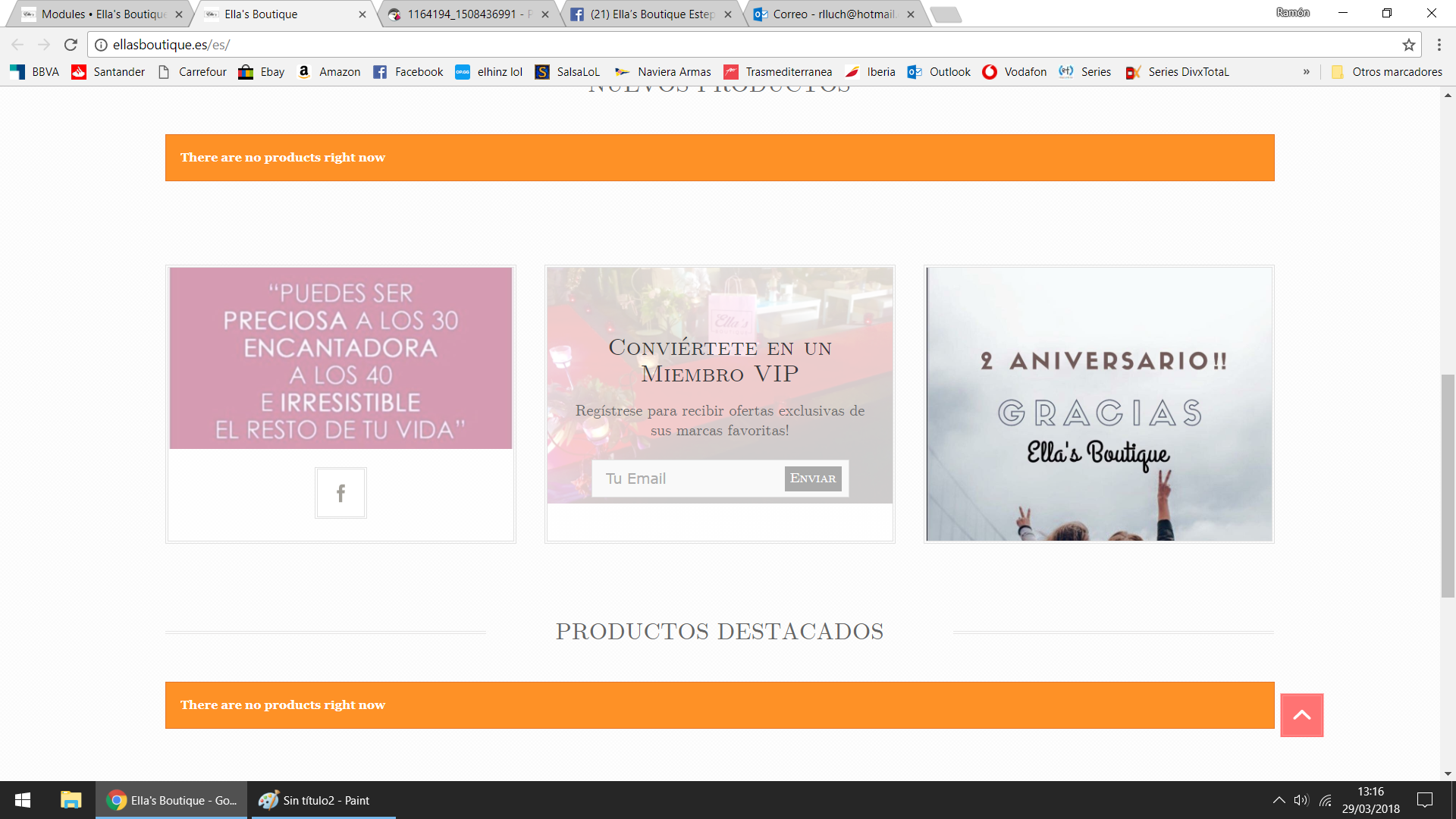Click the scroll-to-top arrow button

tap(1301, 715)
